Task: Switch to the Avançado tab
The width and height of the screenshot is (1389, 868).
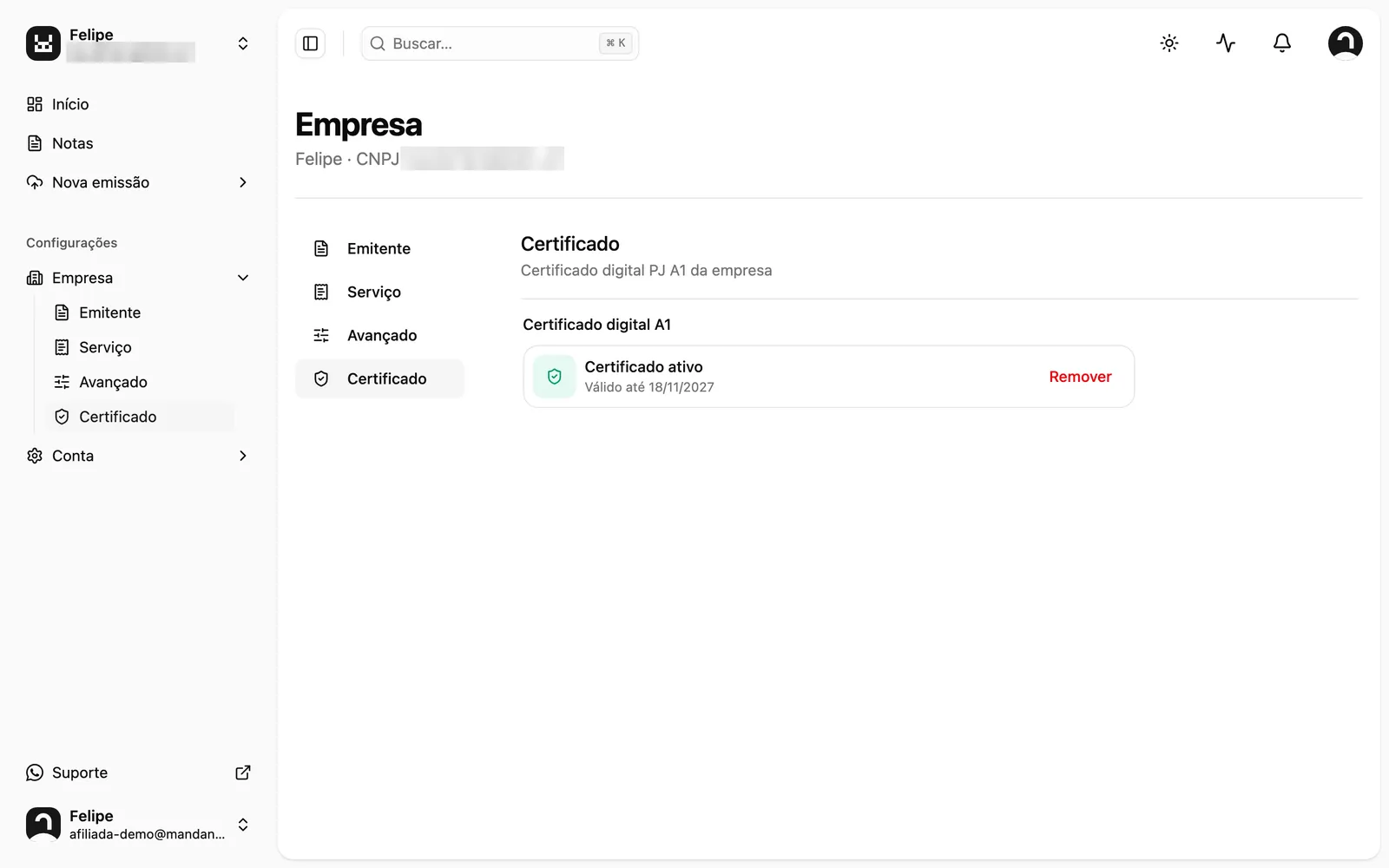Action: (x=379, y=335)
